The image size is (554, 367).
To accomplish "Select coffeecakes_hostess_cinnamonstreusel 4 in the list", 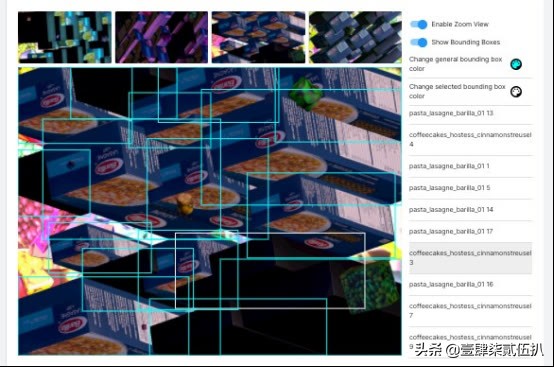I will pyautogui.click(x=470, y=140).
